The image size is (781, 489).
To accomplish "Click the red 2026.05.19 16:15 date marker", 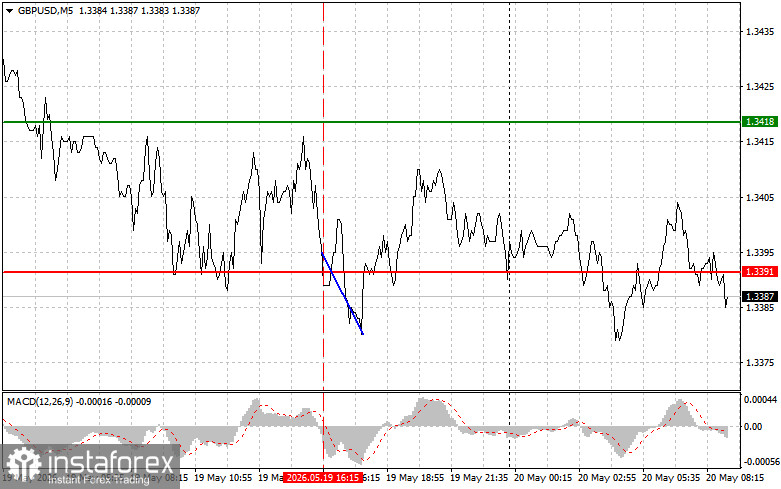I will point(323,478).
